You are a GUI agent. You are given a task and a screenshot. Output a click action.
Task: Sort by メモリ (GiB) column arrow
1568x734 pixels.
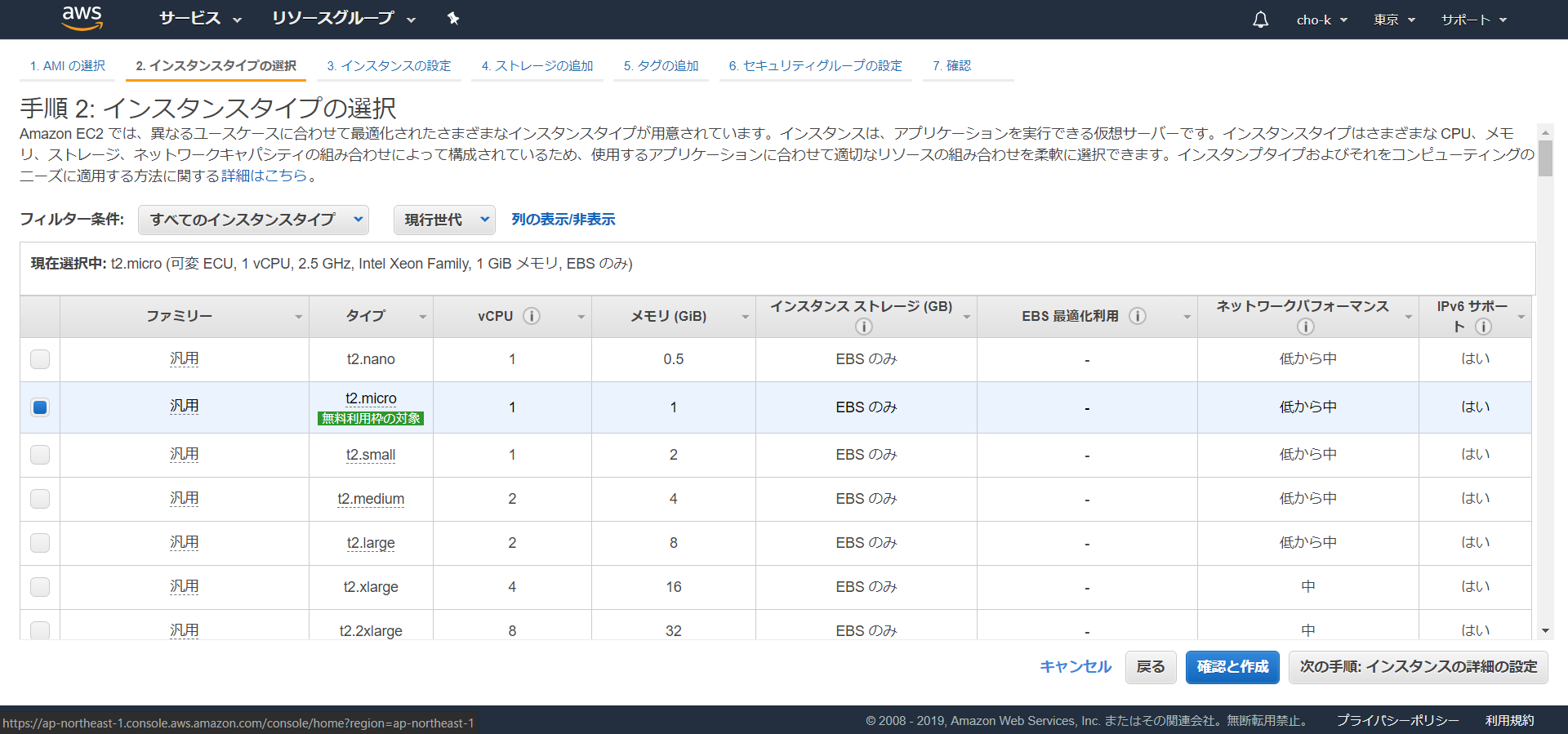click(x=746, y=317)
